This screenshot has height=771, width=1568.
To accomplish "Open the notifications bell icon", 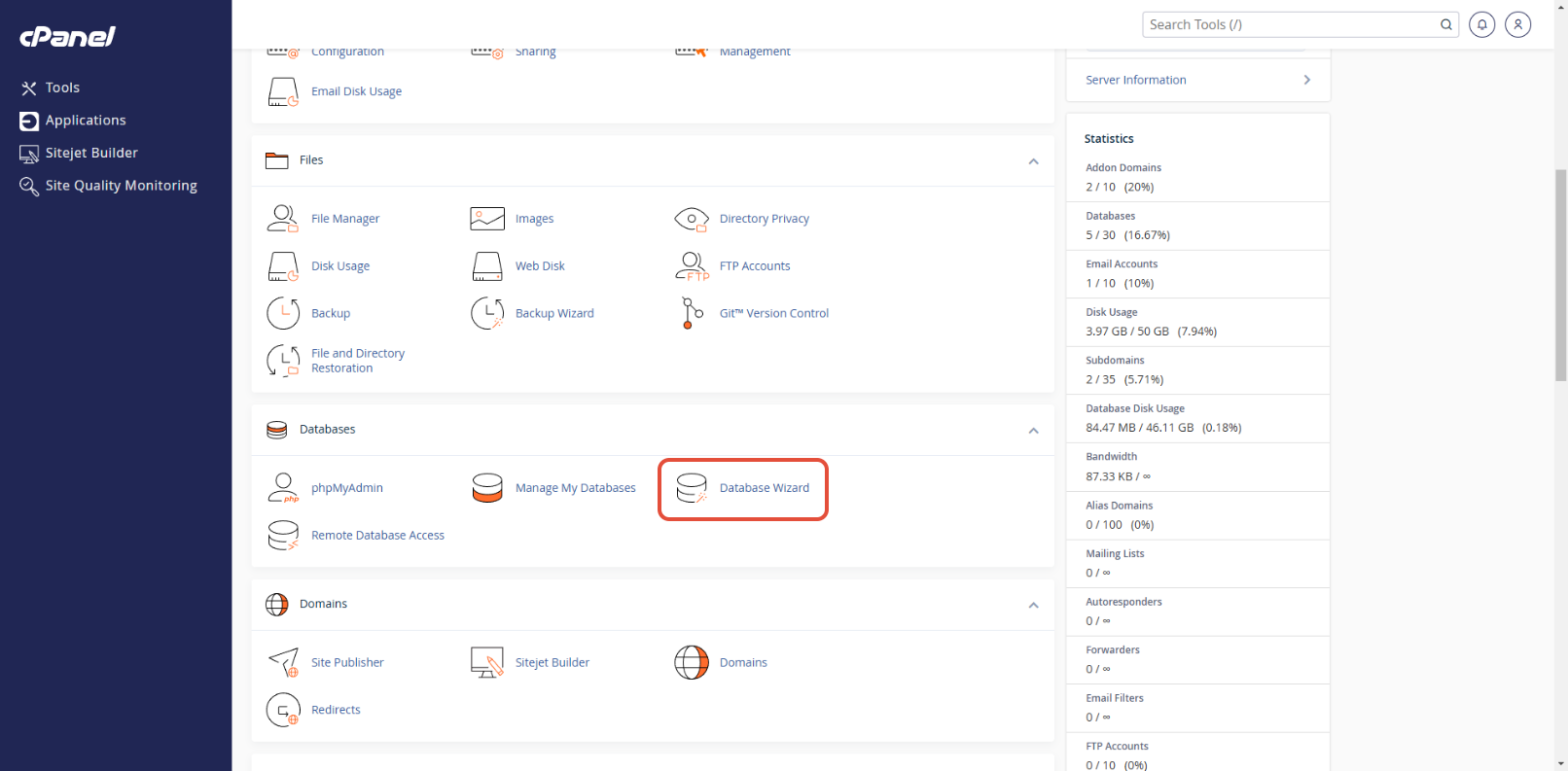I will (1481, 24).
